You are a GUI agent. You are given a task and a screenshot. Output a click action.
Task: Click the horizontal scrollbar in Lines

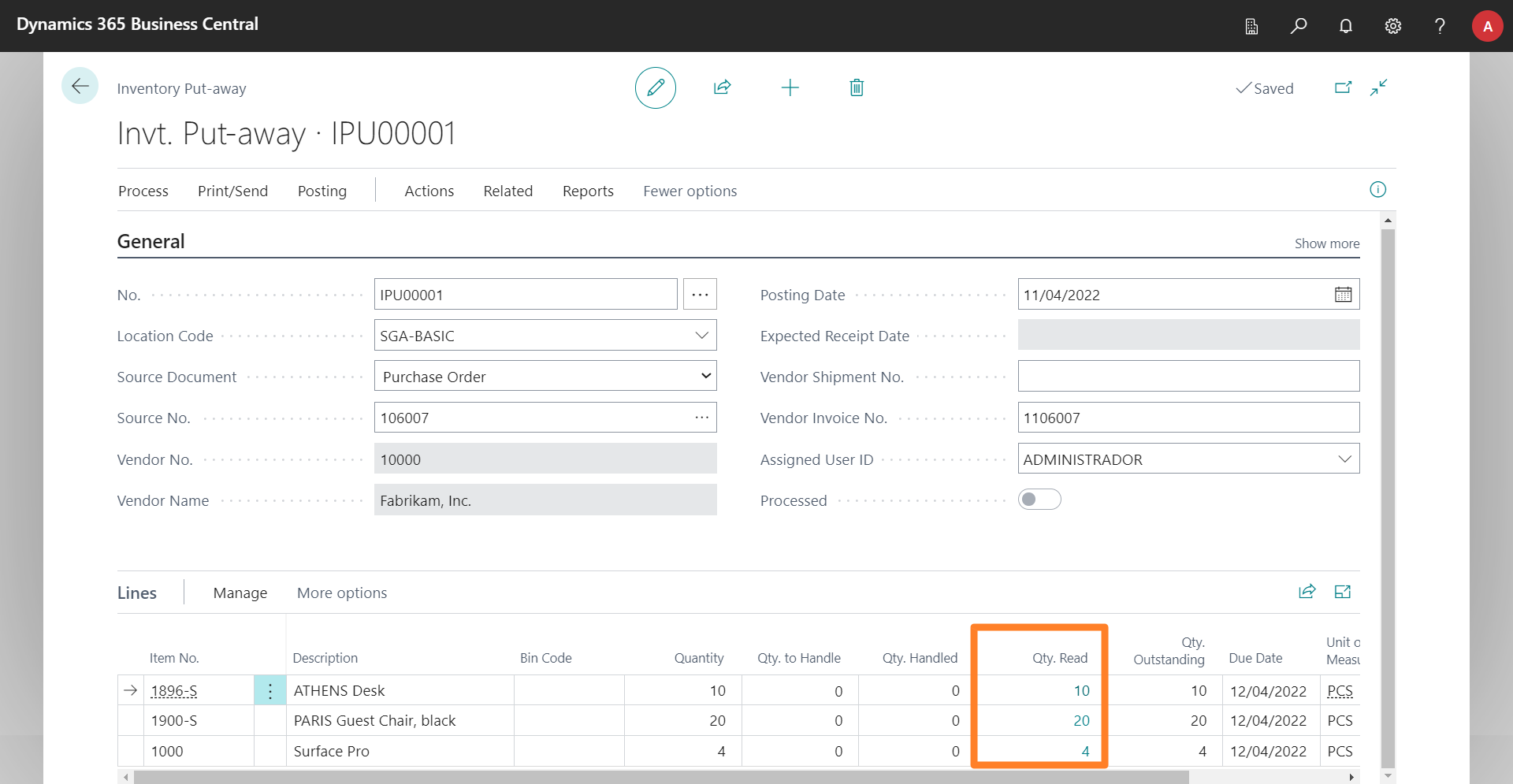tap(662, 777)
